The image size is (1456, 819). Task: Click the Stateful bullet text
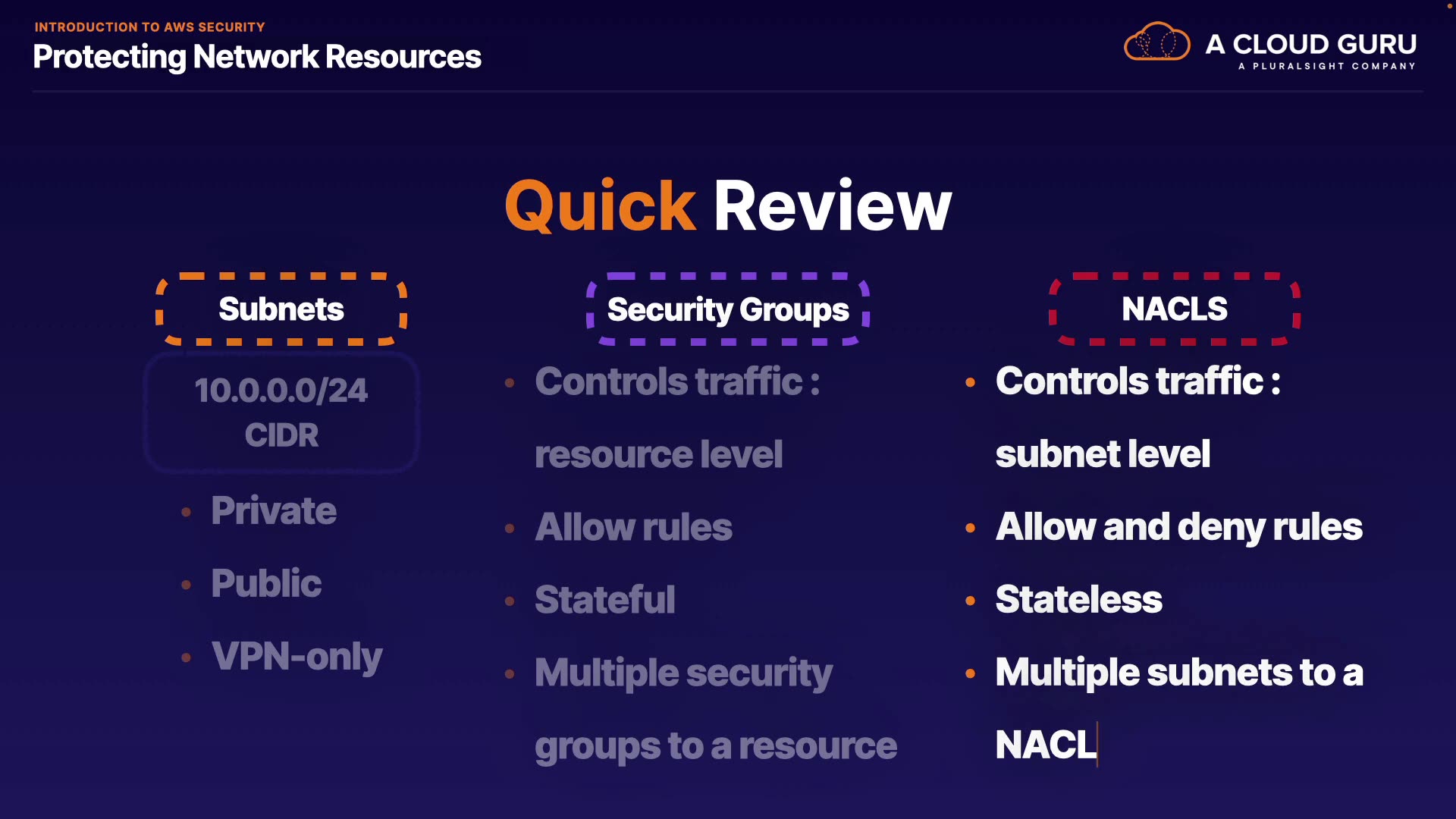(605, 600)
